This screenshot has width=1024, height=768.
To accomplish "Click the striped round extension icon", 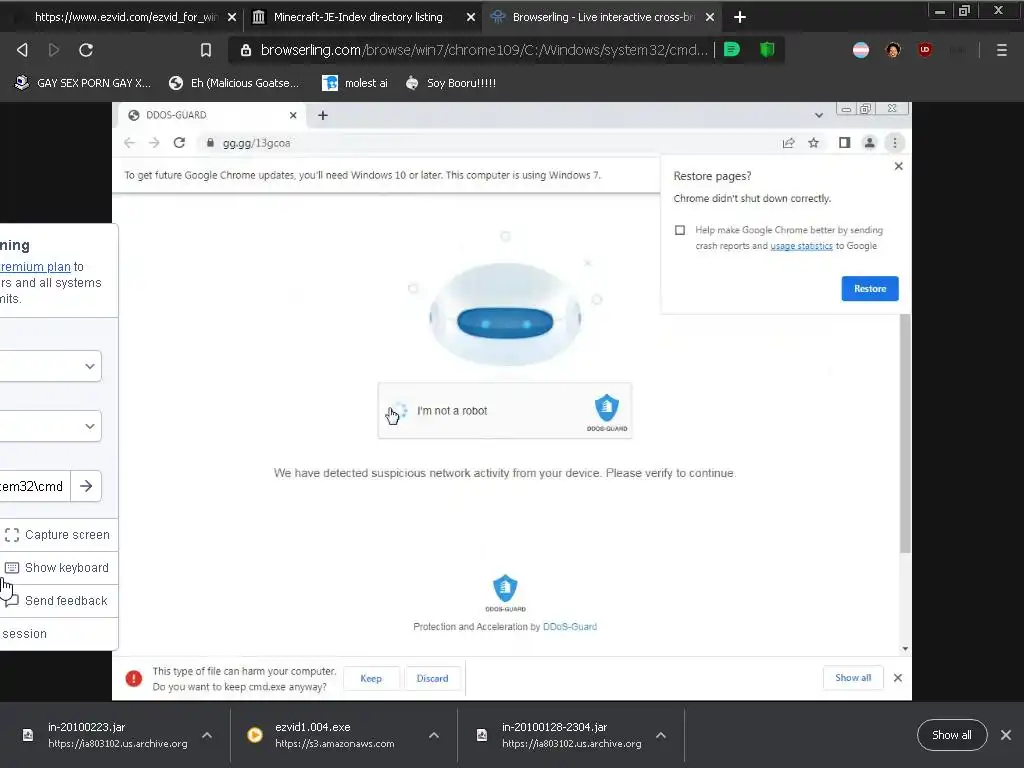I will (x=861, y=50).
